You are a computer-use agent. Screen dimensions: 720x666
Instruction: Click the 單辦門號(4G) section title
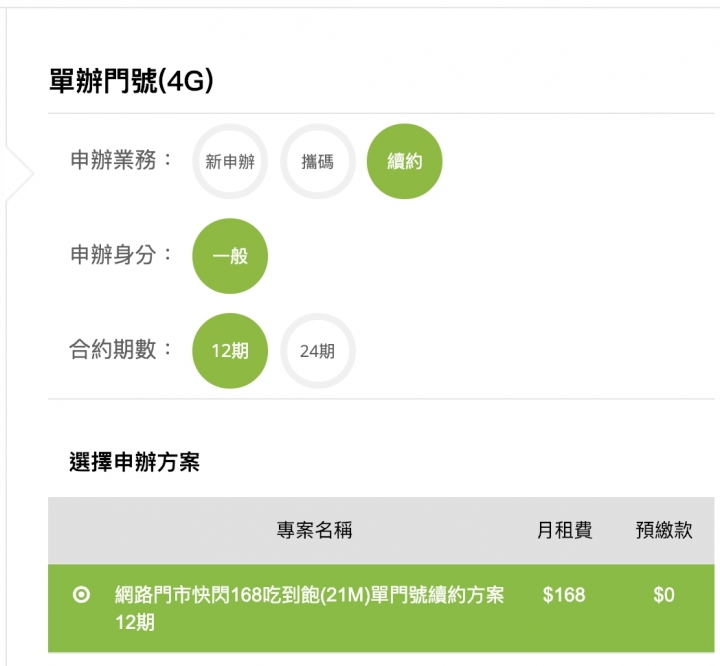pos(132,82)
